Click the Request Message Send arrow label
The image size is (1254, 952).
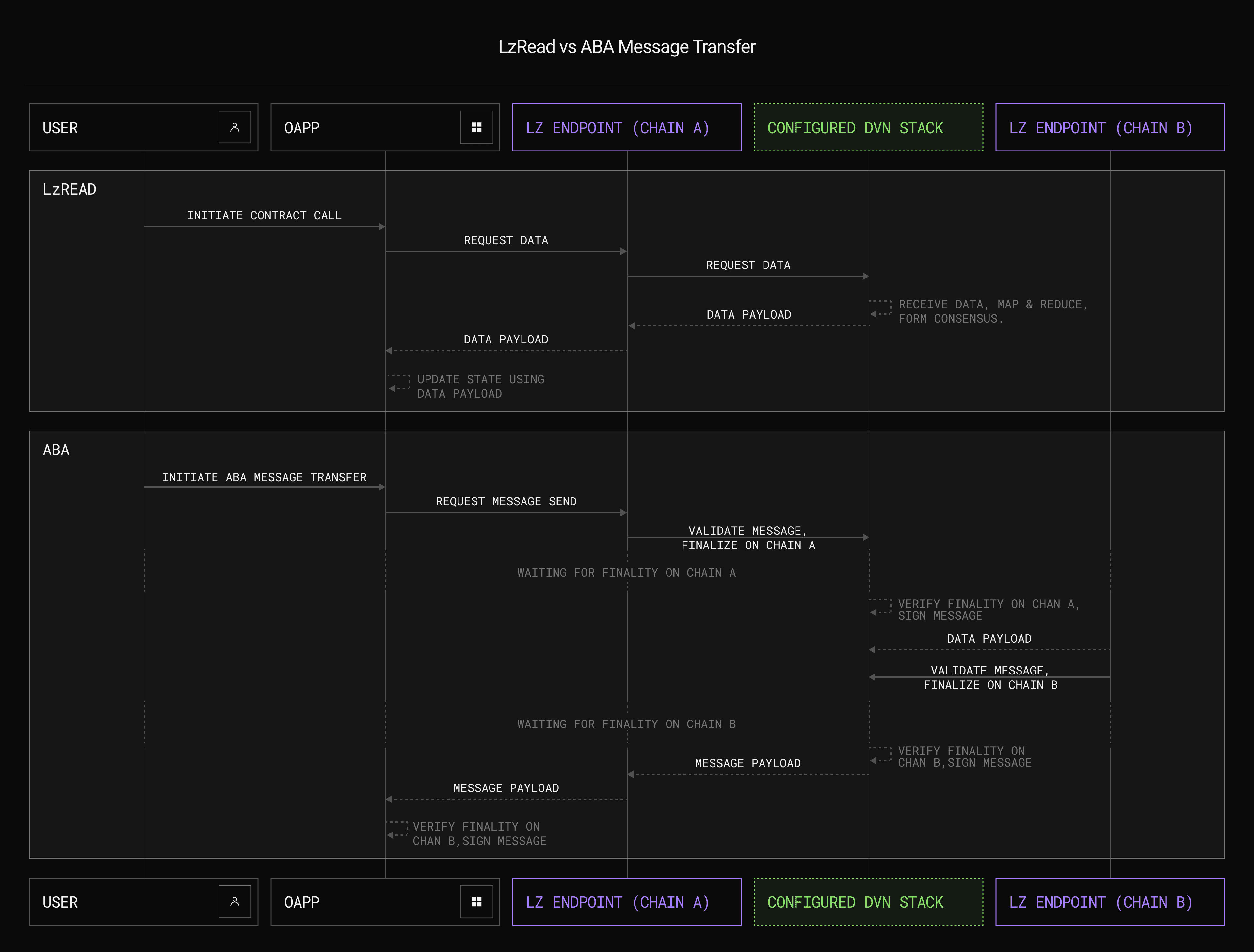506,501
